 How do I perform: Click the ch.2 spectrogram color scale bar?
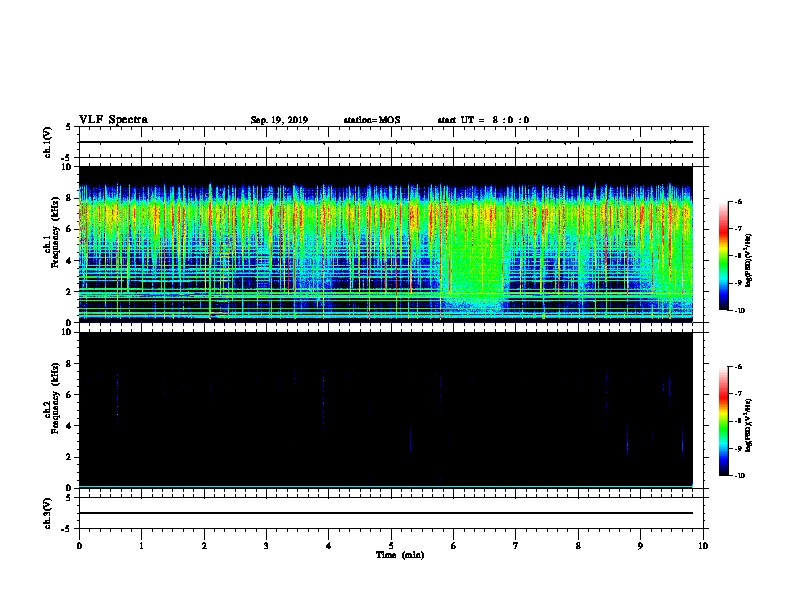pos(723,421)
